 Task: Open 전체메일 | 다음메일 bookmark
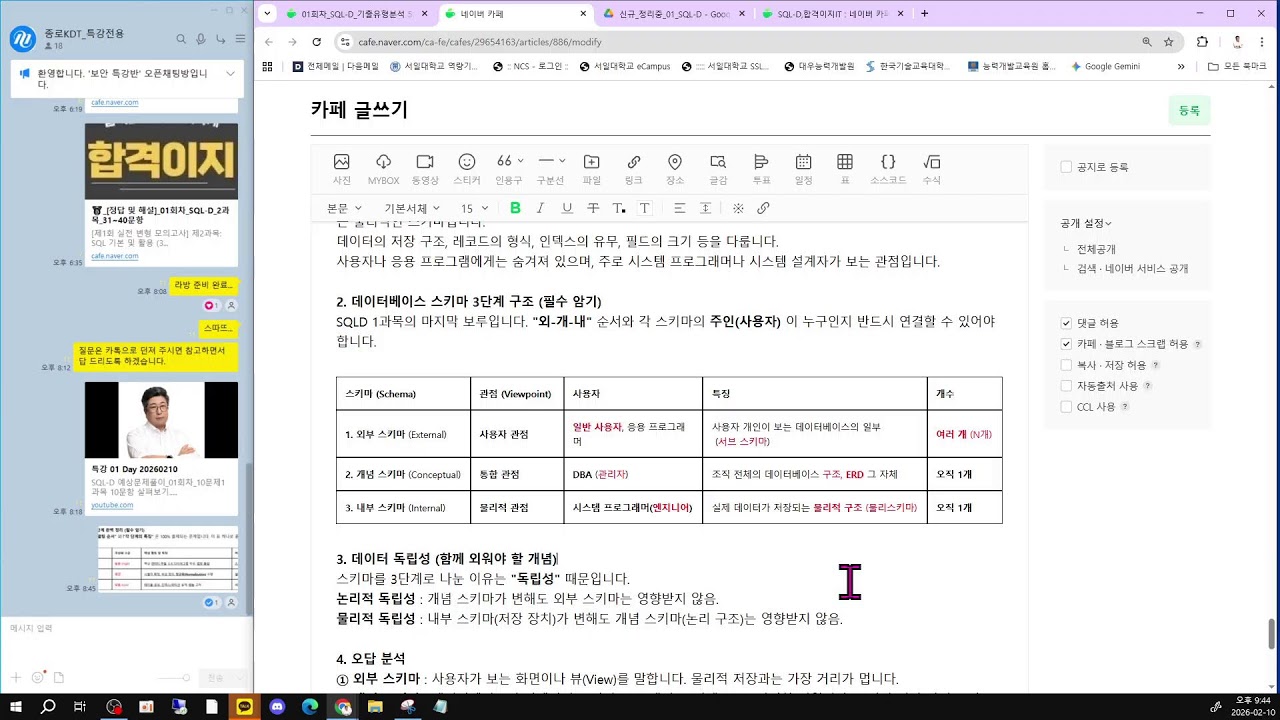[336, 66]
